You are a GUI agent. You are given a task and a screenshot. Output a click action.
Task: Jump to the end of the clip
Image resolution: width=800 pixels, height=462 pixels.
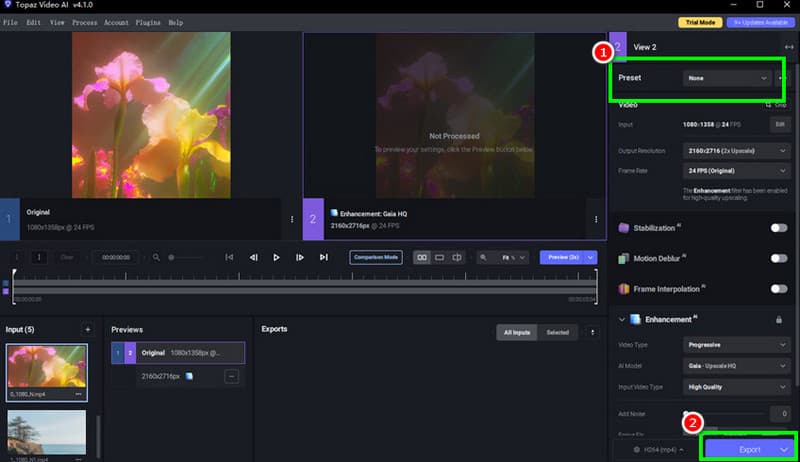pyautogui.click(x=323, y=257)
